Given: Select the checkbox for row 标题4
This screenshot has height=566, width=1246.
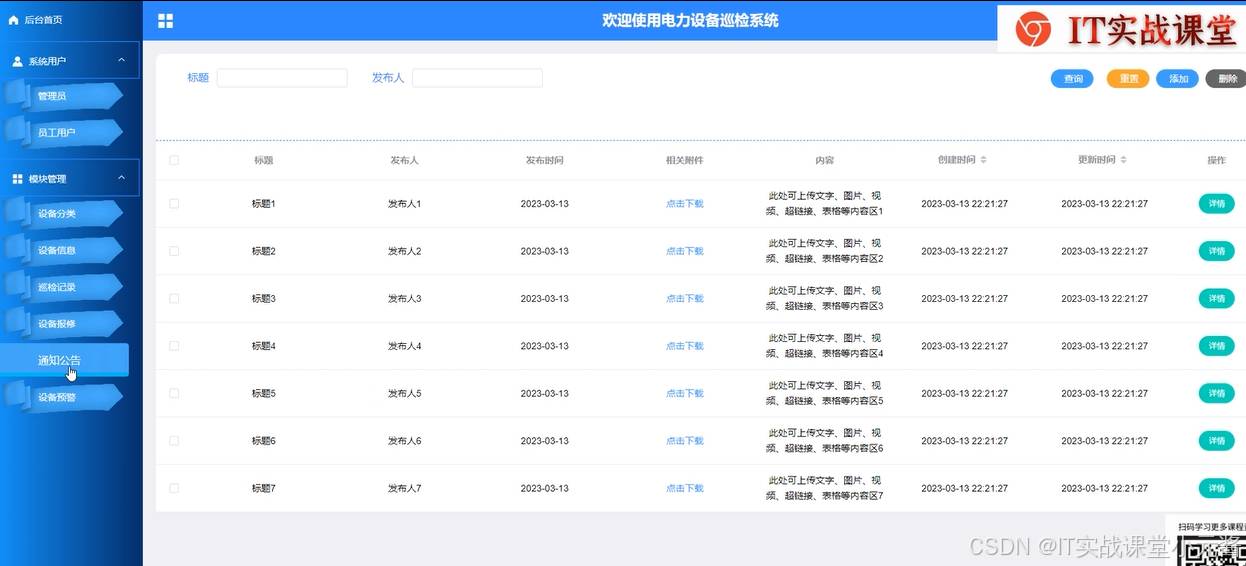Looking at the screenshot, I should pos(174,346).
